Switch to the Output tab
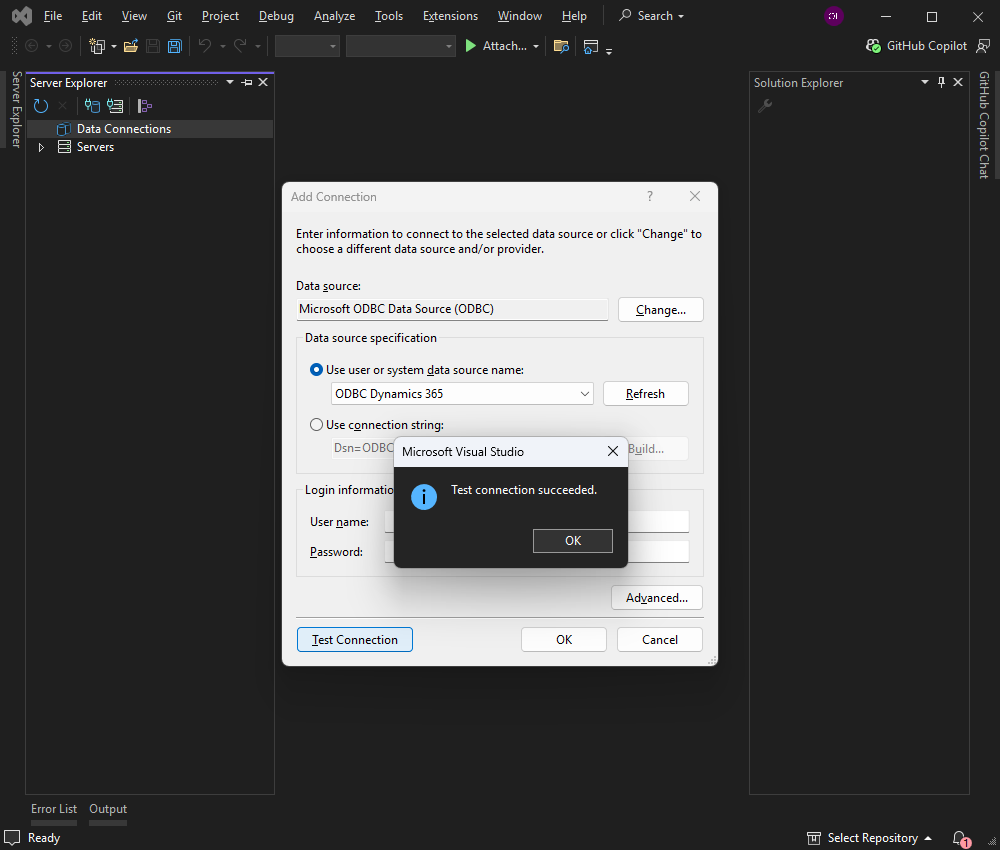This screenshot has width=1000, height=850. coord(108,809)
